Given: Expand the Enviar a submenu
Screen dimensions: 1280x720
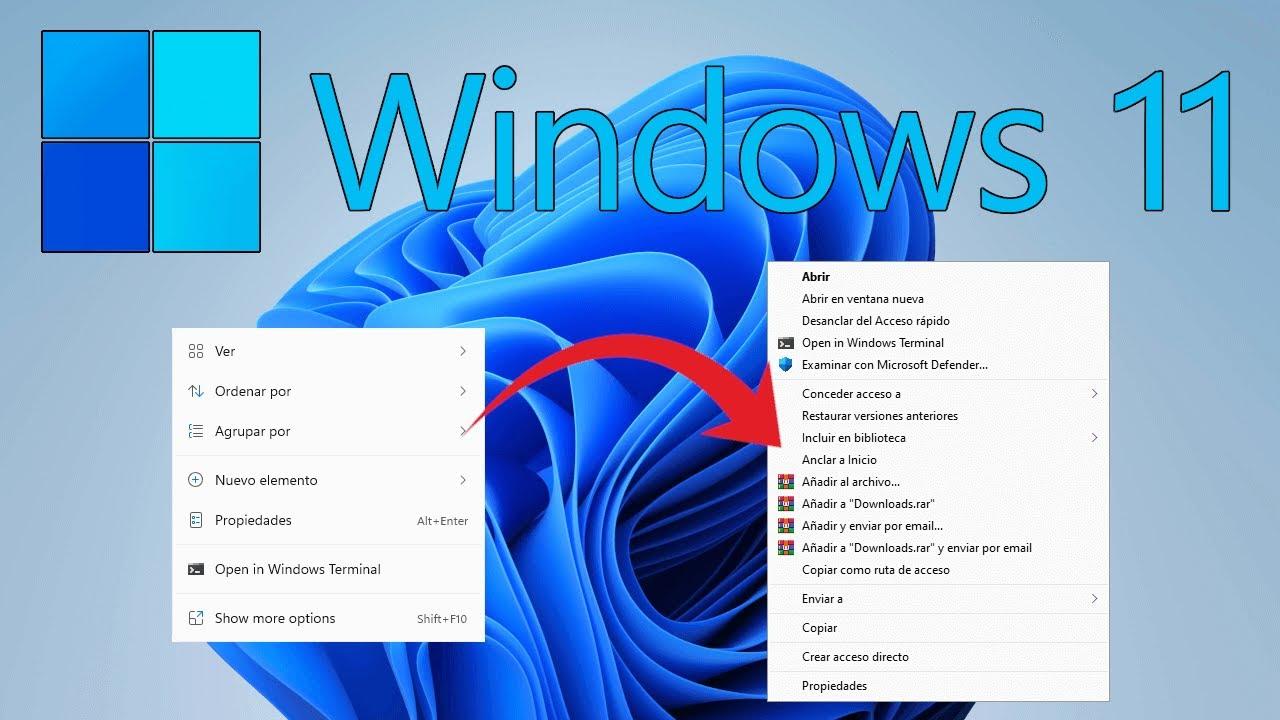Looking at the screenshot, I should 1095,598.
